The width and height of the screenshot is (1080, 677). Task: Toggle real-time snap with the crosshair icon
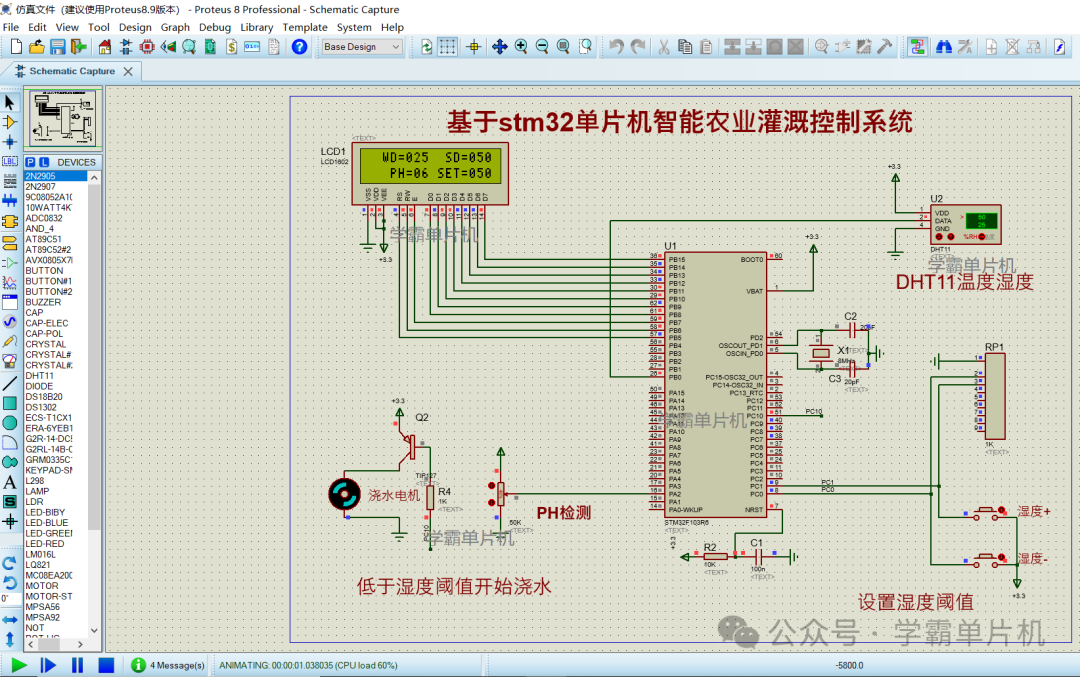pyautogui.click(x=474, y=46)
